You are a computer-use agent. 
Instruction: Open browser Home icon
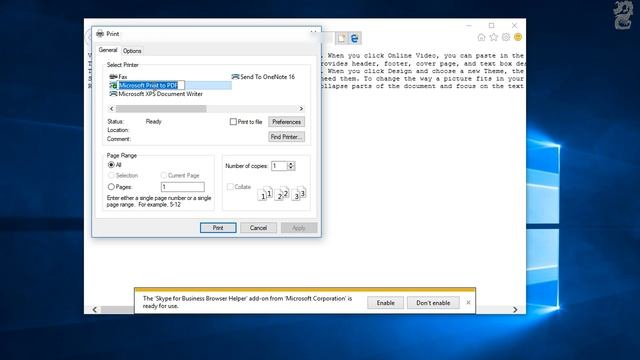481,38
